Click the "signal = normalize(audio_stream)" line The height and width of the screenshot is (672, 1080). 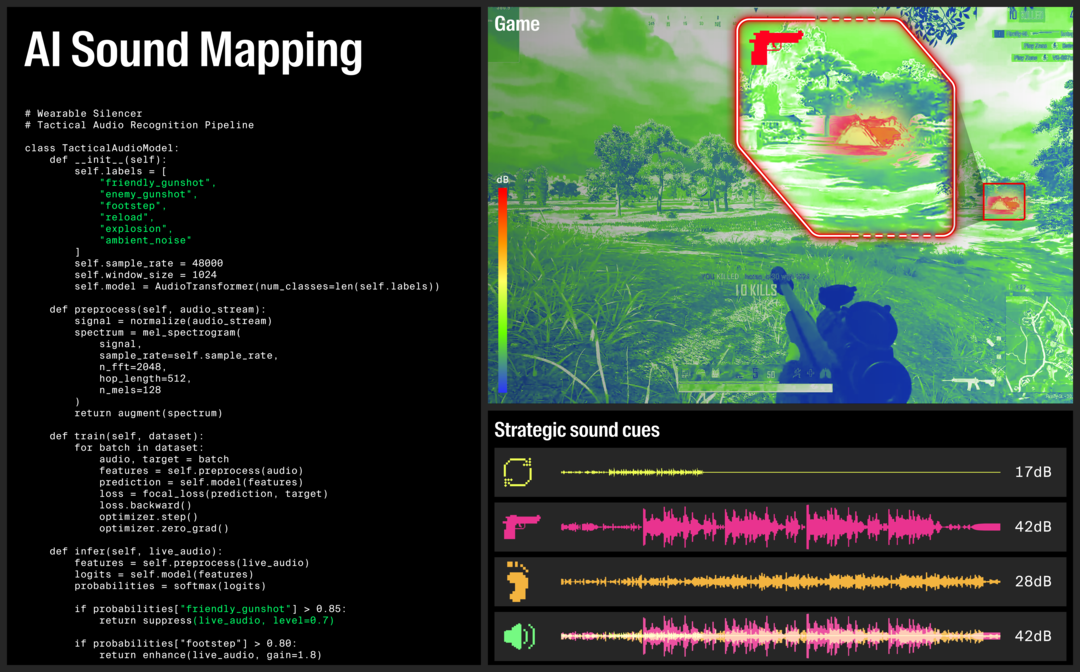[174, 321]
